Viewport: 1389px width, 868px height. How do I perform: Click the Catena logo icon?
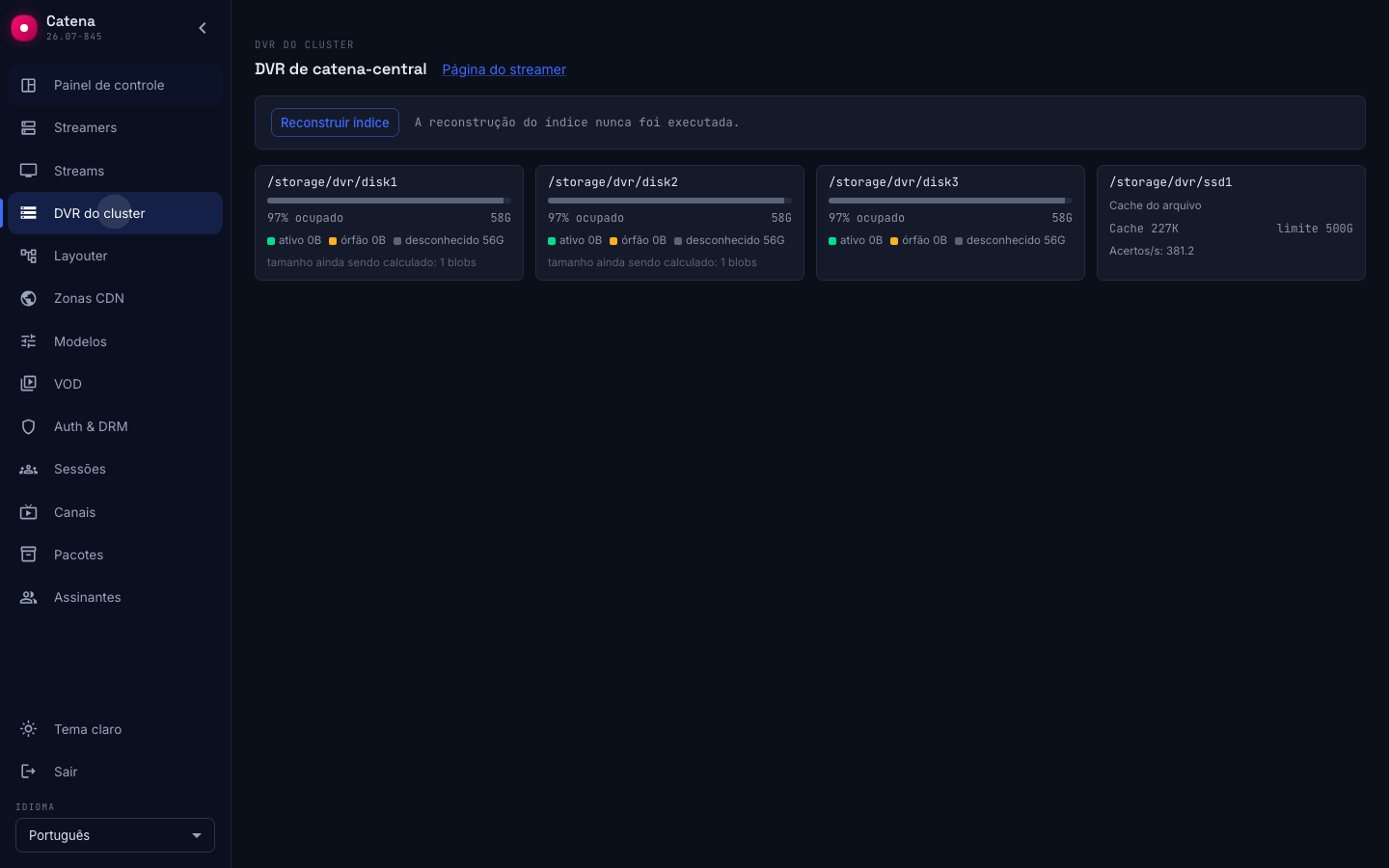pos(24,28)
